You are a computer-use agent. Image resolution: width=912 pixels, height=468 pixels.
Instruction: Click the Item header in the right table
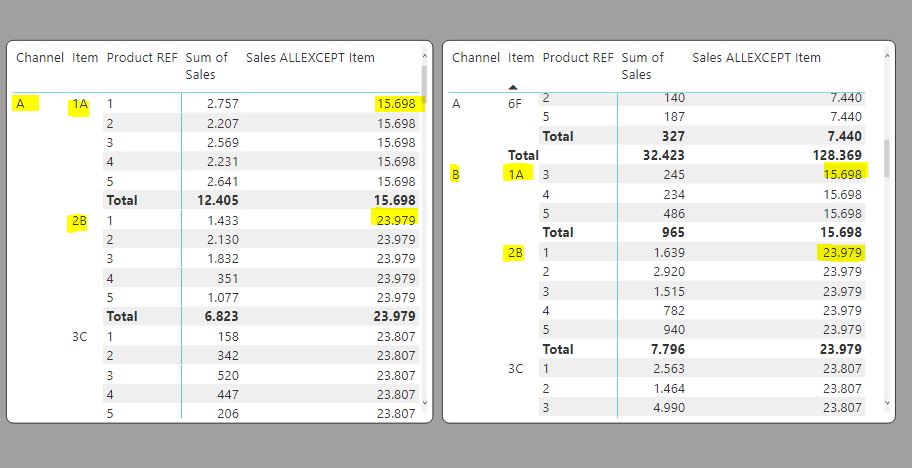click(x=521, y=58)
